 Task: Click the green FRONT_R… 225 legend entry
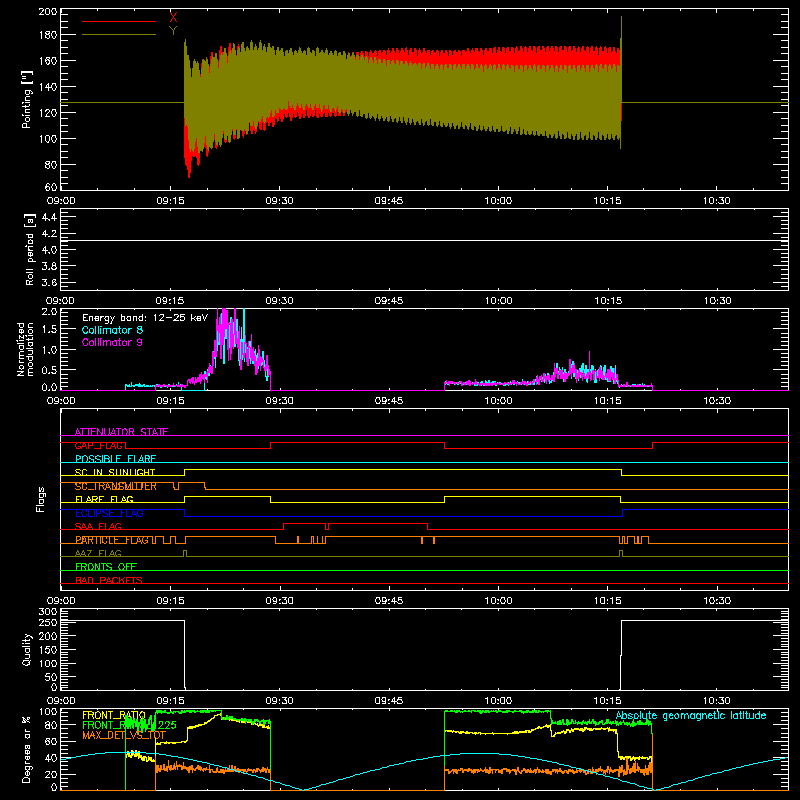pyautogui.click(x=129, y=725)
